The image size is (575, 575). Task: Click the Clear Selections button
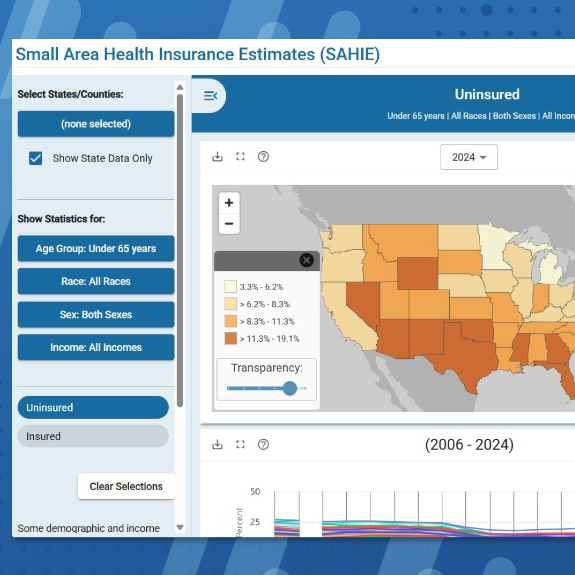point(126,486)
